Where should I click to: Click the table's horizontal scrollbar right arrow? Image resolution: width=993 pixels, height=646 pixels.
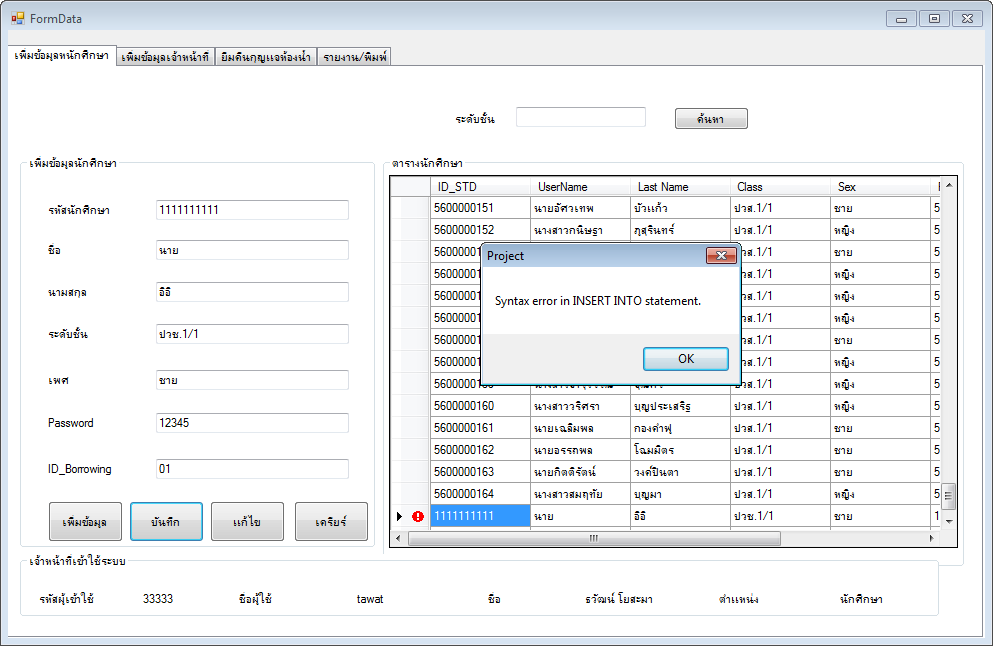coord(932,538)
